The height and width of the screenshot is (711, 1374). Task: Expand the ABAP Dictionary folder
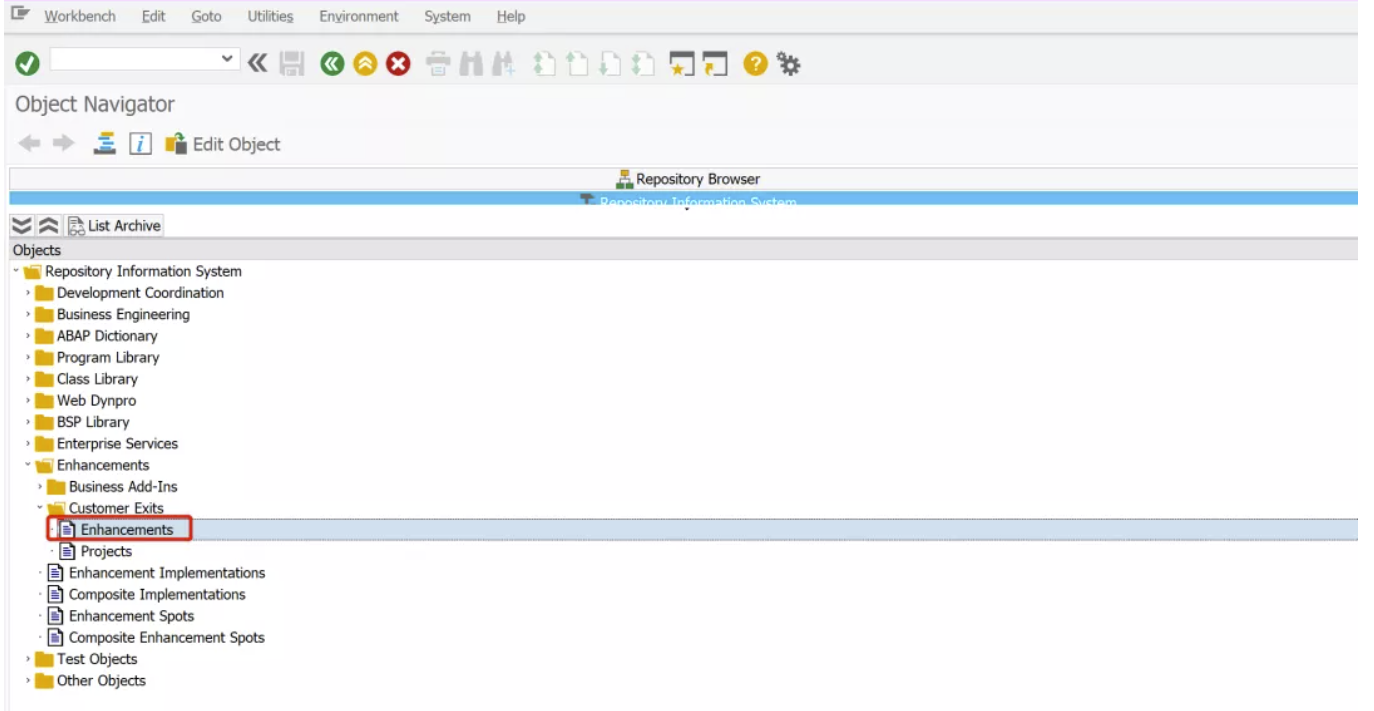[28, 336]
